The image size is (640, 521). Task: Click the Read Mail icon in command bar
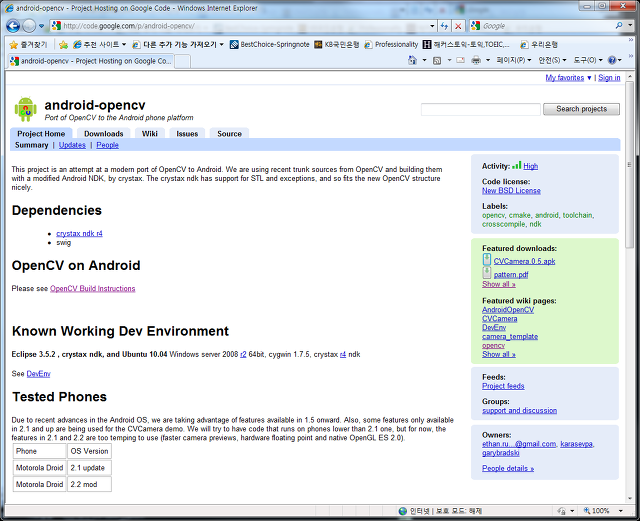coord(460,60)
